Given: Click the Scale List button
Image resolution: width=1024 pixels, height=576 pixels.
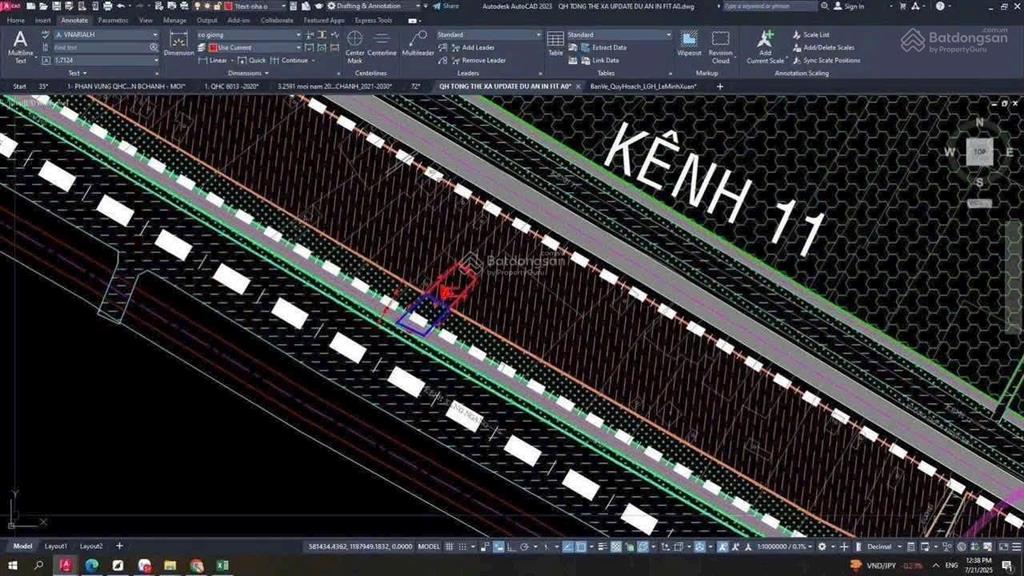Looking at the screenshot, I should click(x=810, y=35).
